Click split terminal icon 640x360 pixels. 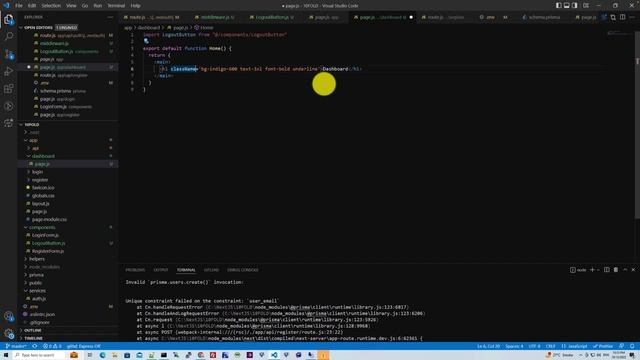coord(607,270)
